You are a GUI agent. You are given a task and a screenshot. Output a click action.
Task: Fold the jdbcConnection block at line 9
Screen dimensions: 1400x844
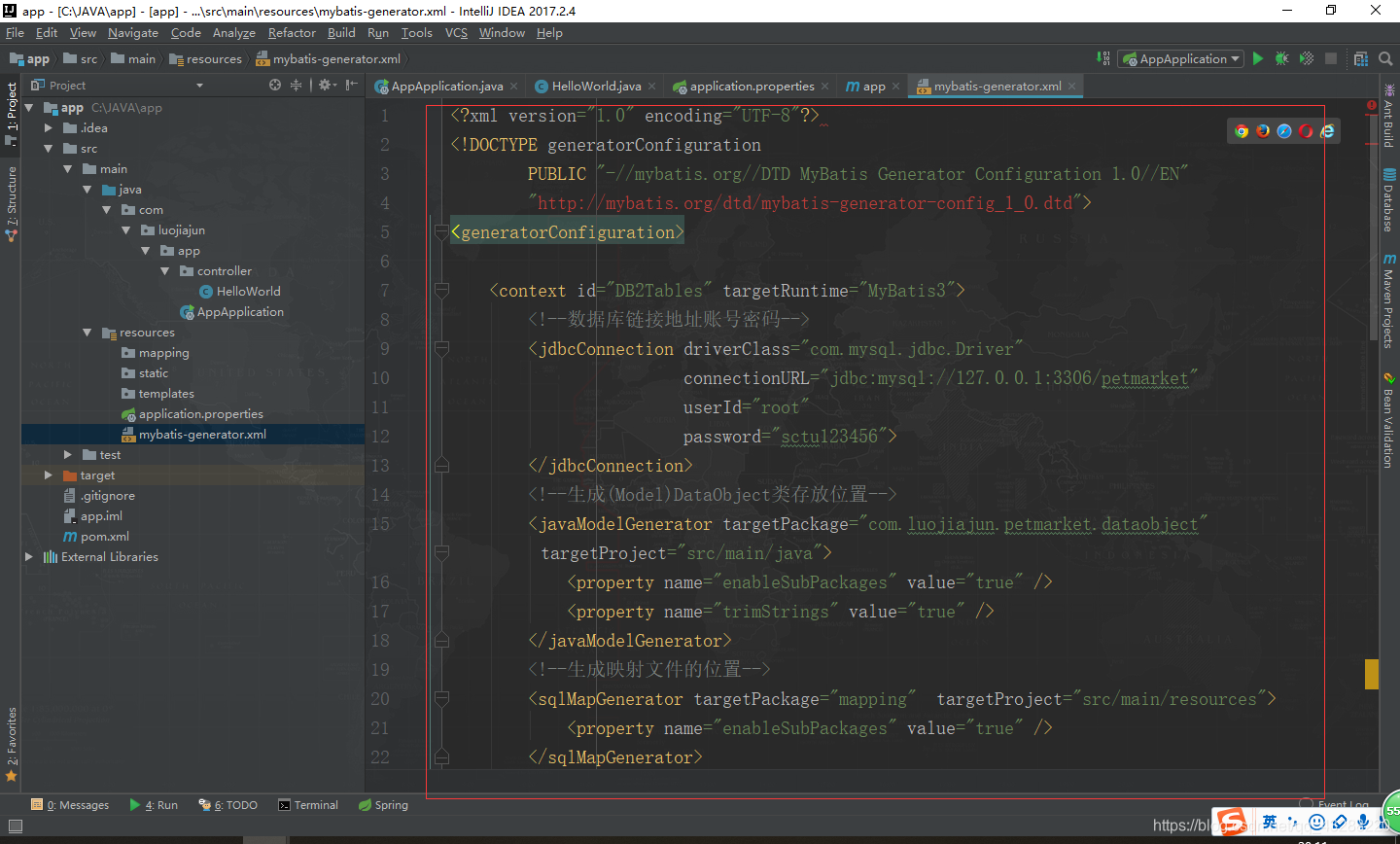pyautogui.click(x=441, y=348)
